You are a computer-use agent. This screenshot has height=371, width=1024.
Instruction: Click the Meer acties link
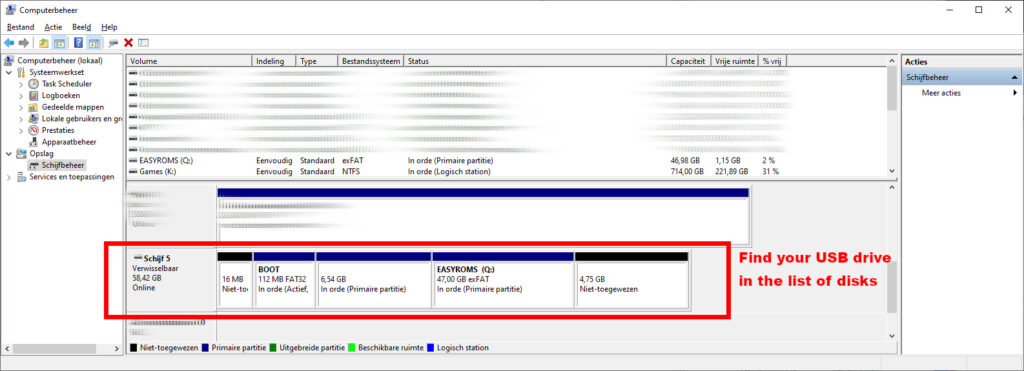tap(941, 93)
